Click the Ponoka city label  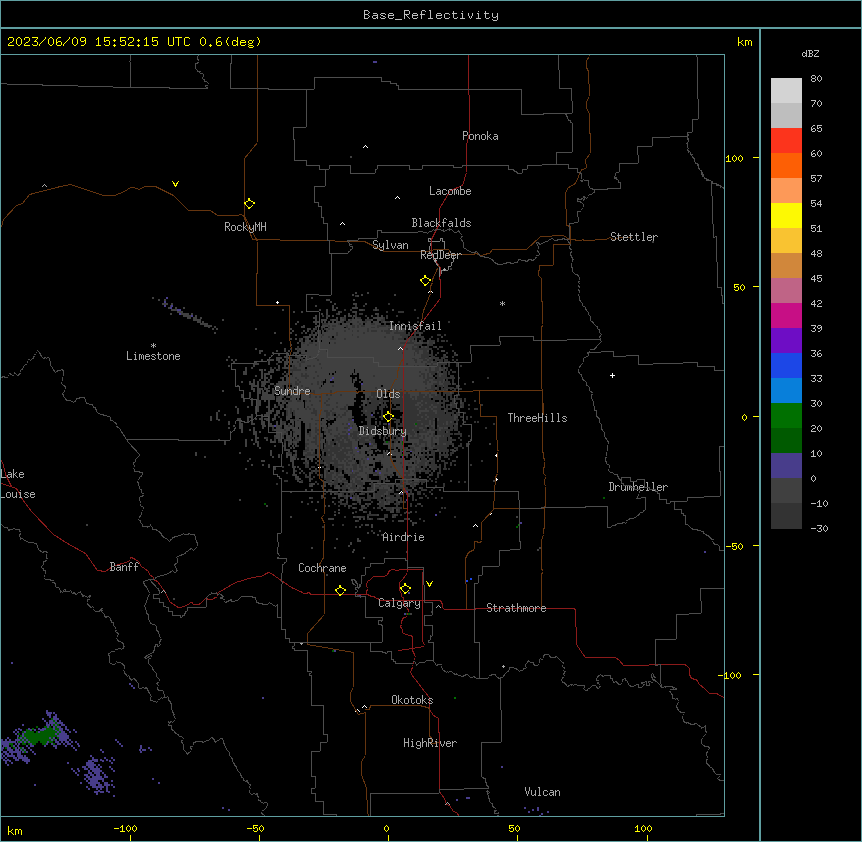[x=480, y=136]
